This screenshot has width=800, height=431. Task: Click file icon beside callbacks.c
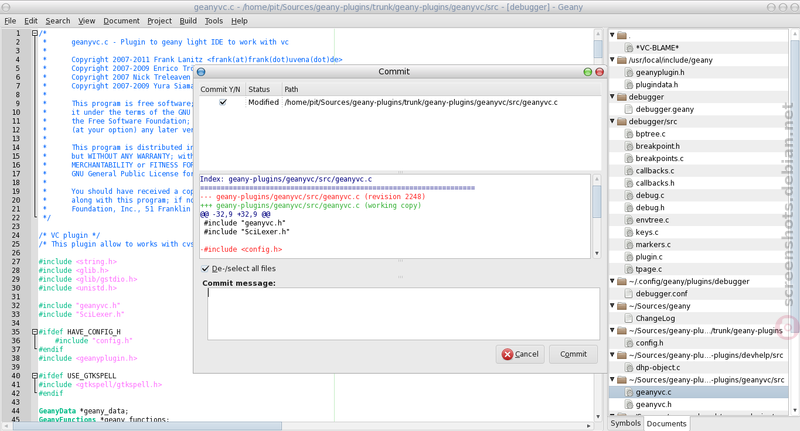click(x=629, y=171)
